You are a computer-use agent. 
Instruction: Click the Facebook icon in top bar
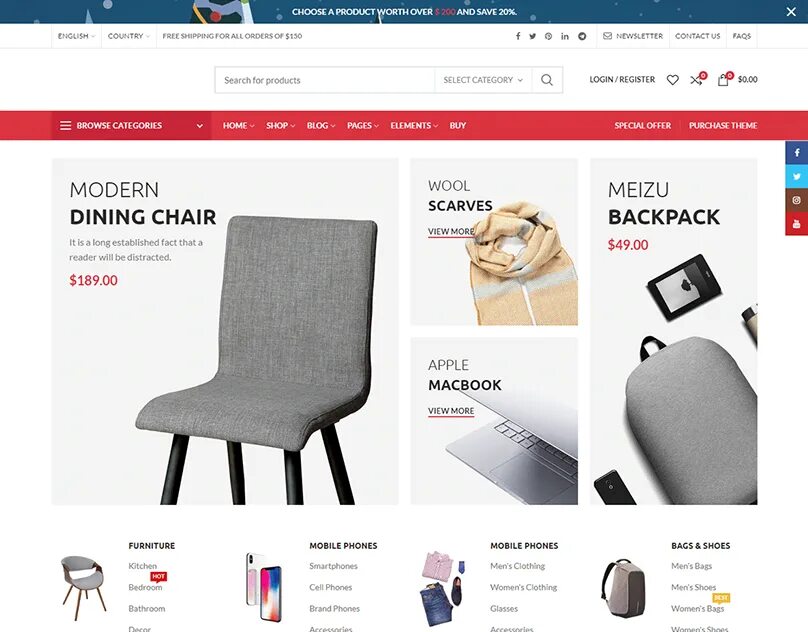click(x=518, y=36)
